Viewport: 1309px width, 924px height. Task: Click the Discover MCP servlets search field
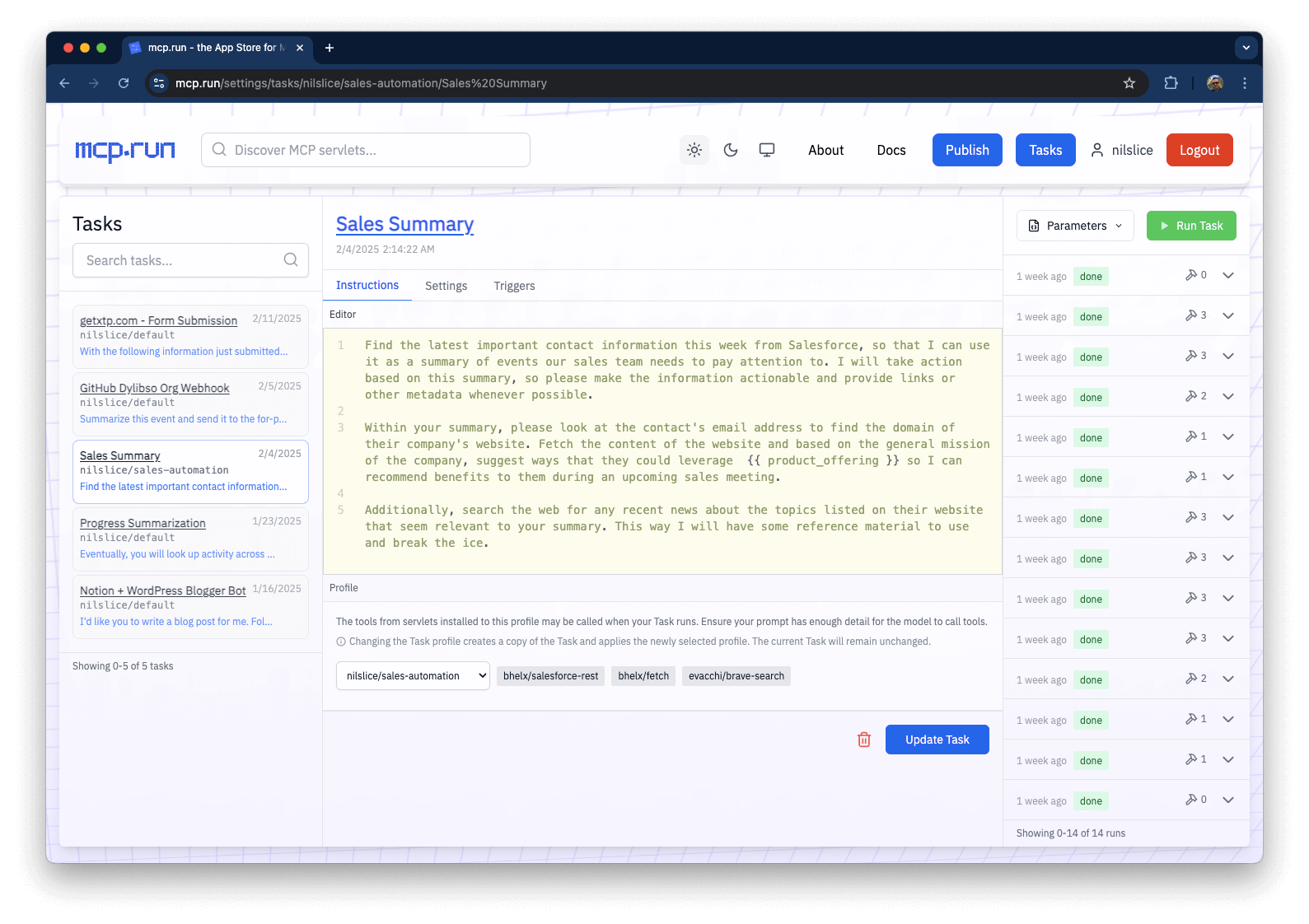pos(366,150)
